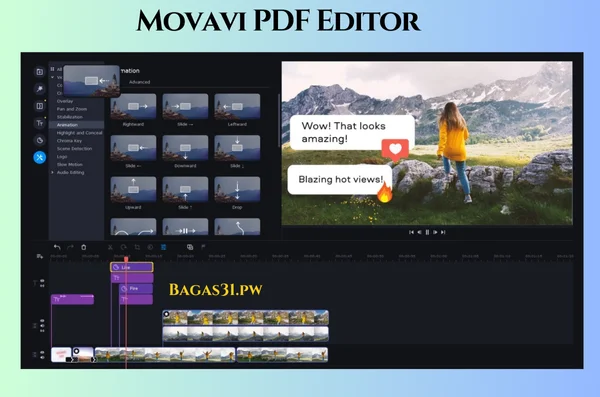Click the blue Clip properties icon

[x=163, y=247]
